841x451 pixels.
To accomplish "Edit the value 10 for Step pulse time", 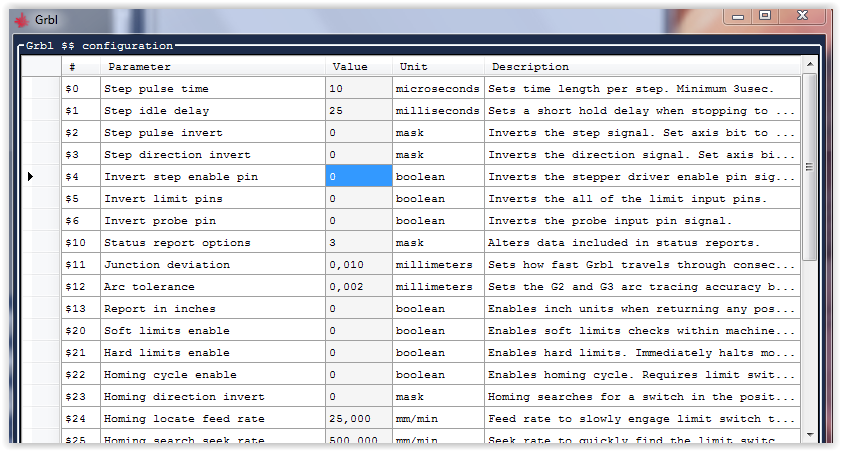I will [x=359, y=88].
